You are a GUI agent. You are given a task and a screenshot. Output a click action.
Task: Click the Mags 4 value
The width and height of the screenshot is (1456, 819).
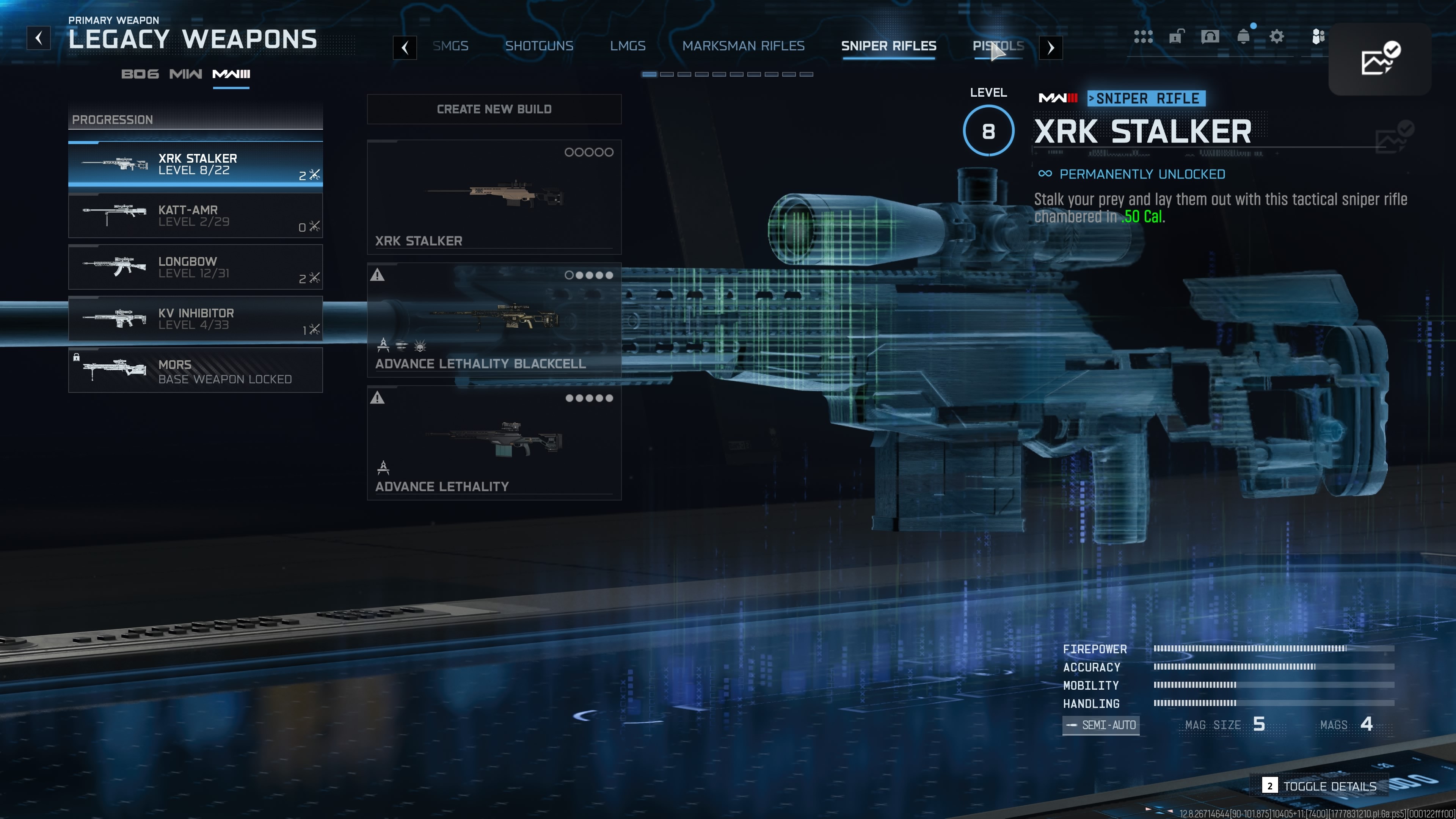(1367, 724)
